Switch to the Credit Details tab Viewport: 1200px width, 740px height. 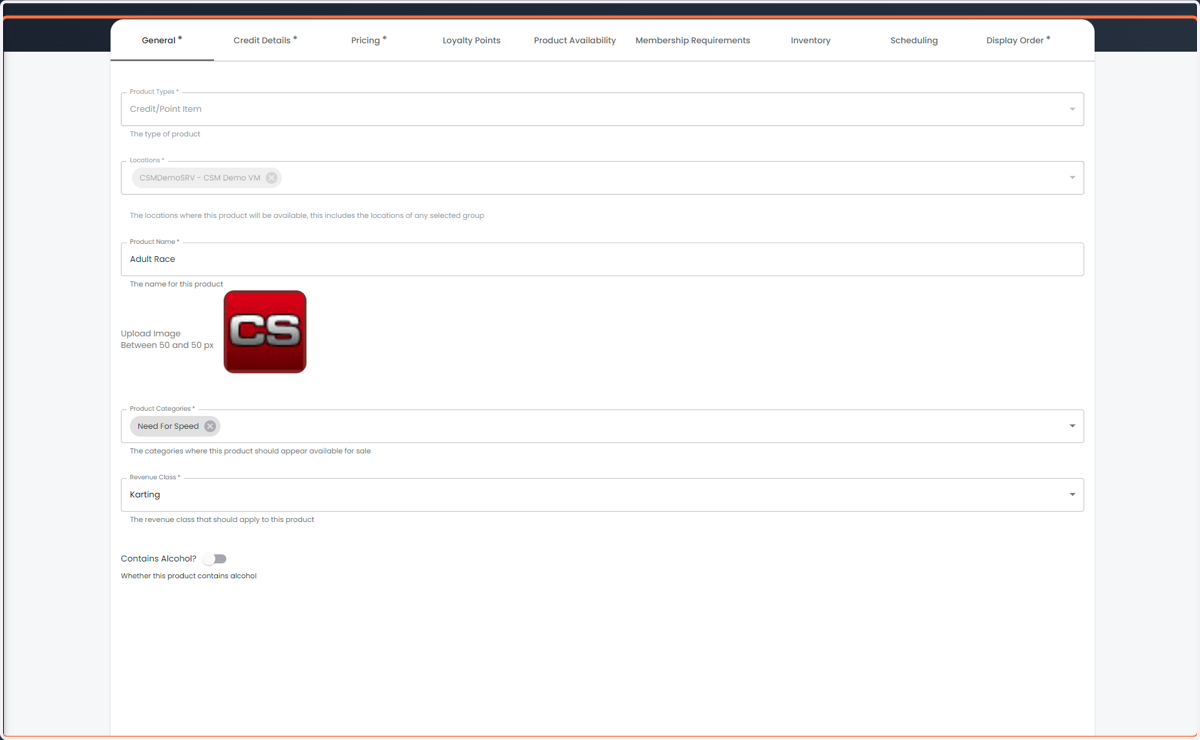pyautogui.click(x=265, y=40)
